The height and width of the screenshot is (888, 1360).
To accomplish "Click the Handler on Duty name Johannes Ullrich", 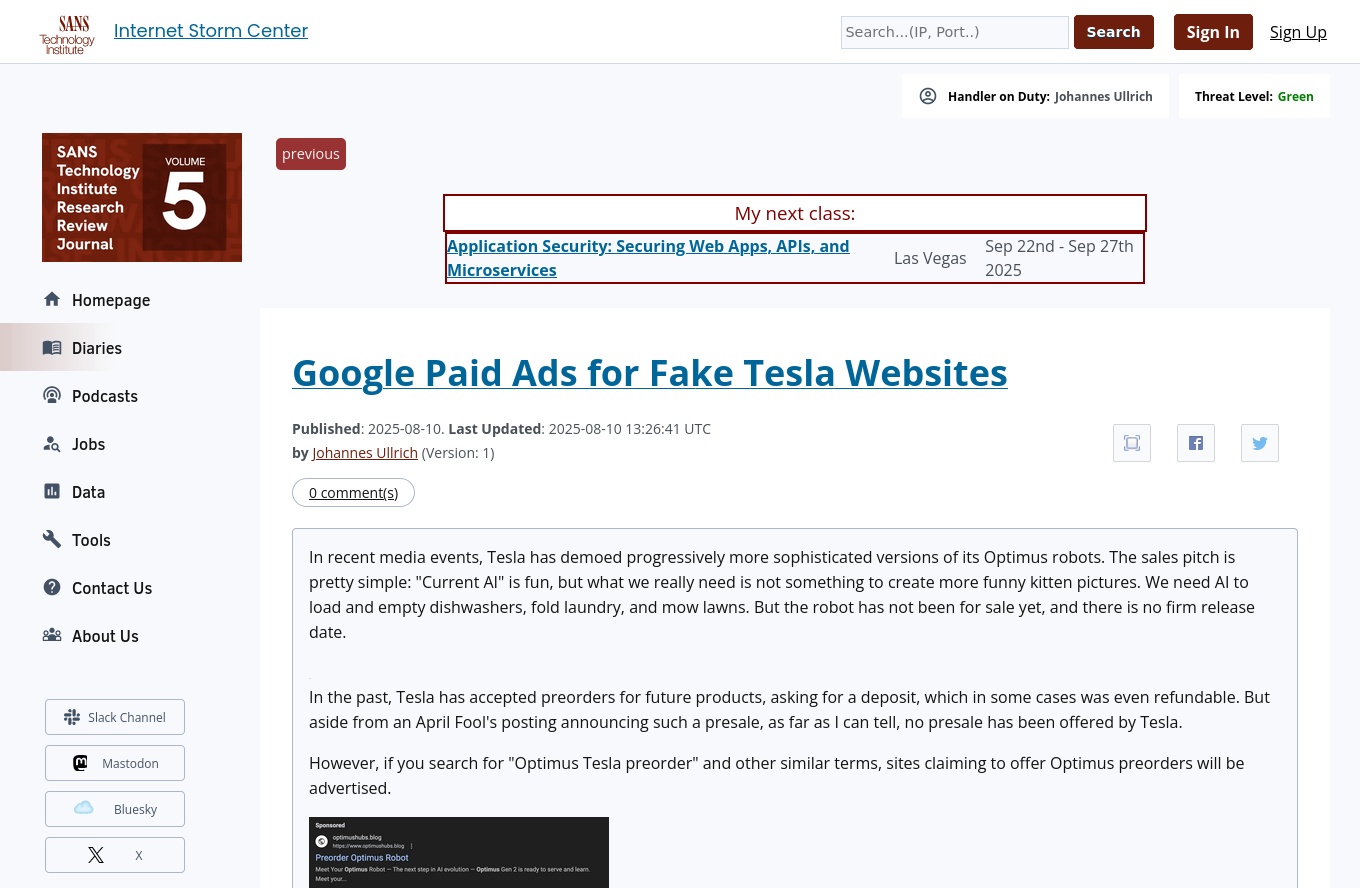I will 1104,97.
